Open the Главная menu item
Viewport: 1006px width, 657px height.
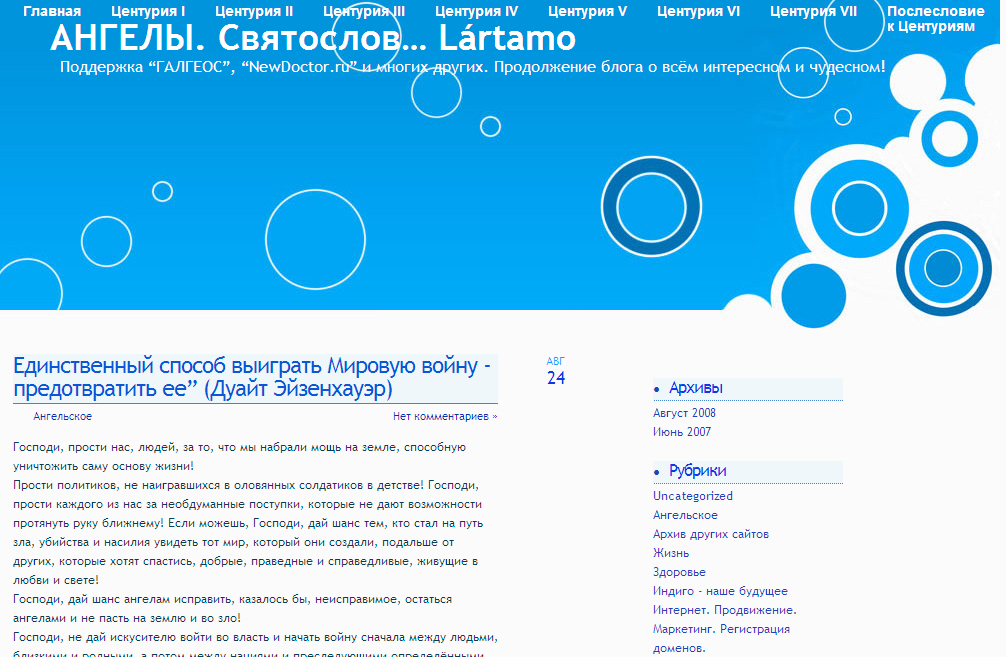pyautogui.click(x=52, y=12)
